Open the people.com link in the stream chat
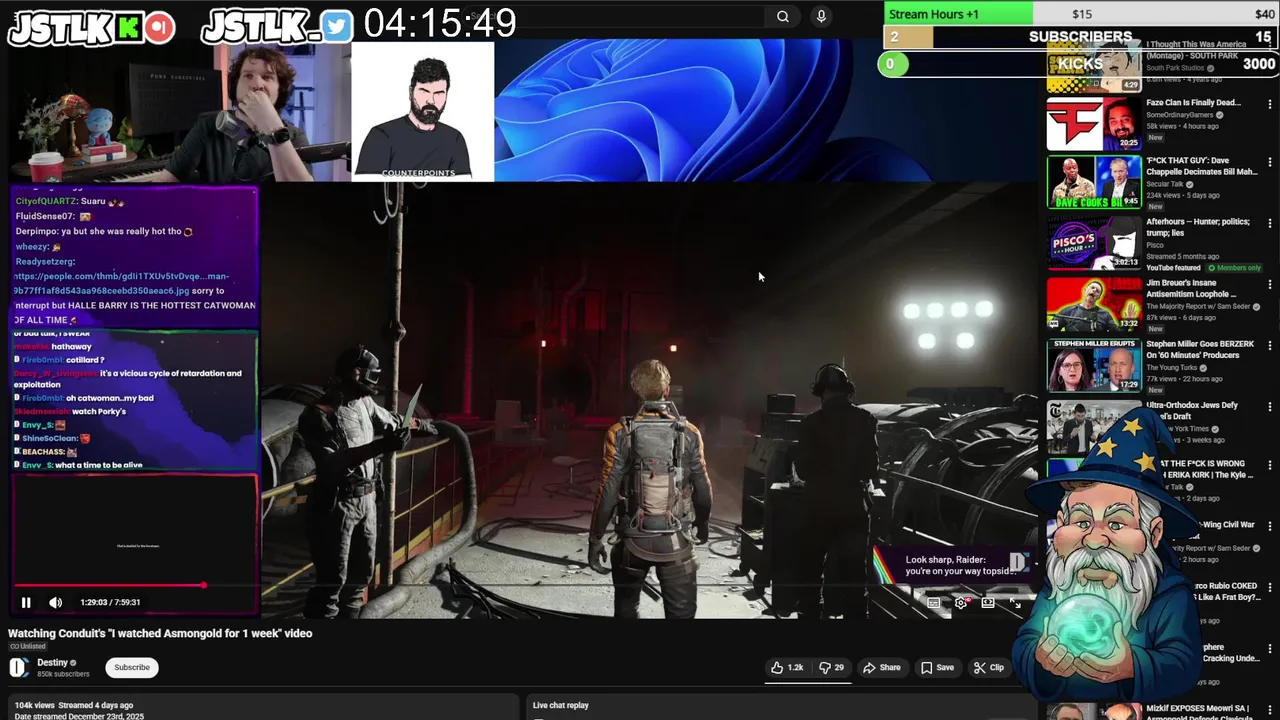Viewport: 1280px width, 720px height. [121, 283]
